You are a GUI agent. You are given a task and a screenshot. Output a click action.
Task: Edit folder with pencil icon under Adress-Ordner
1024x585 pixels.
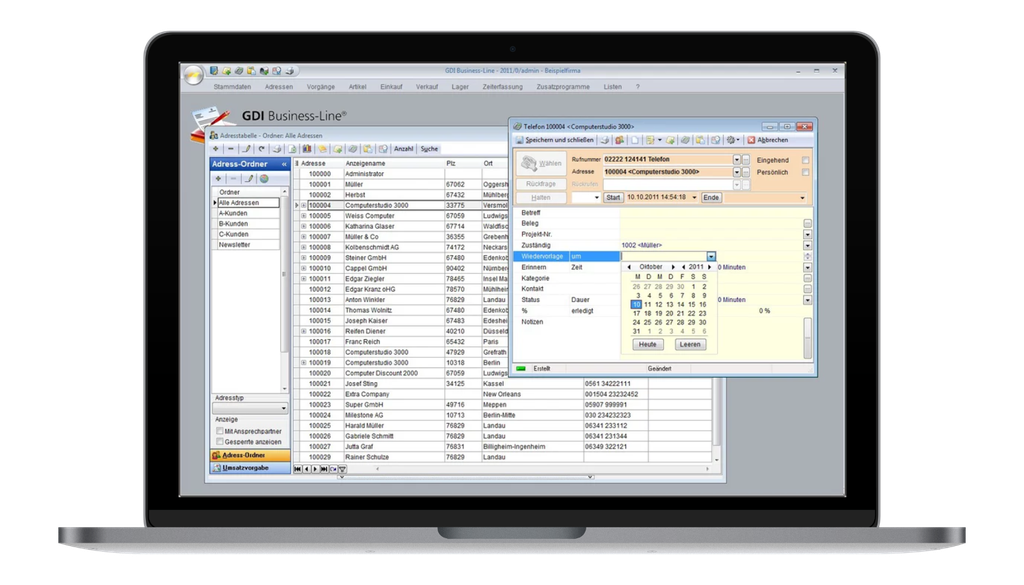tap(249, 178)
